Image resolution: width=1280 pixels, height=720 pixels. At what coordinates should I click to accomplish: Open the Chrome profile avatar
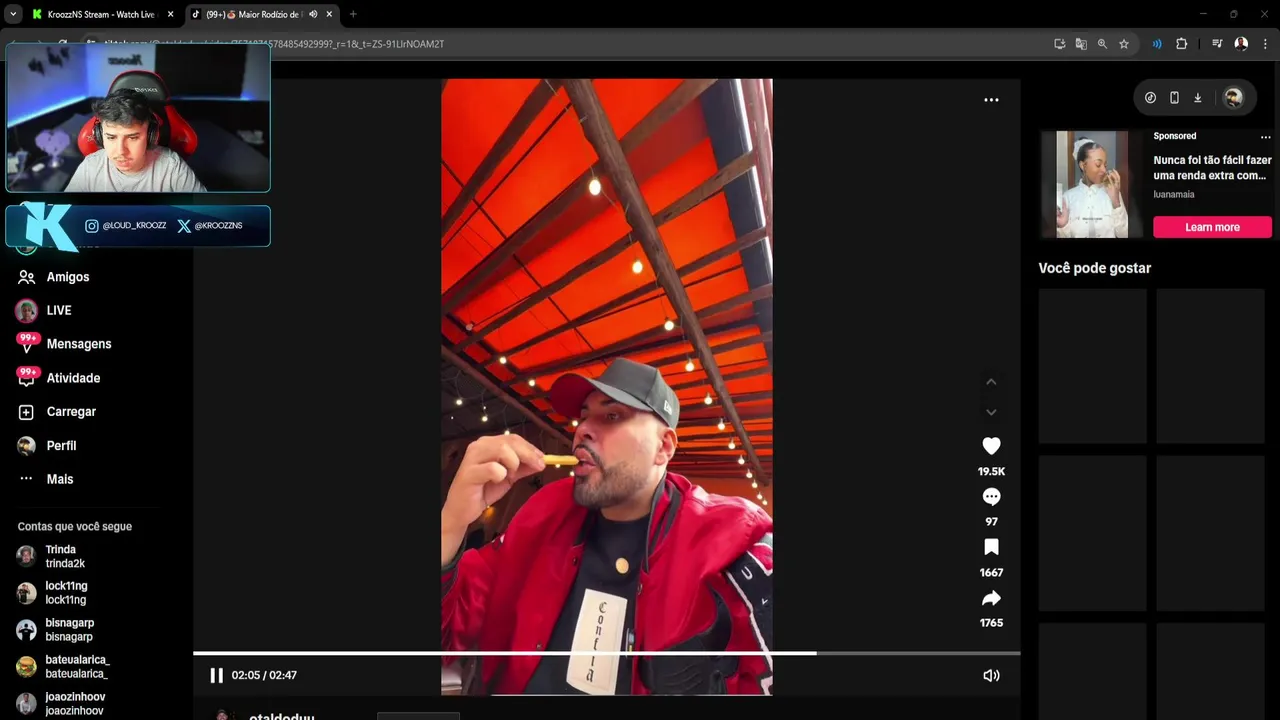click(1241, 44)
